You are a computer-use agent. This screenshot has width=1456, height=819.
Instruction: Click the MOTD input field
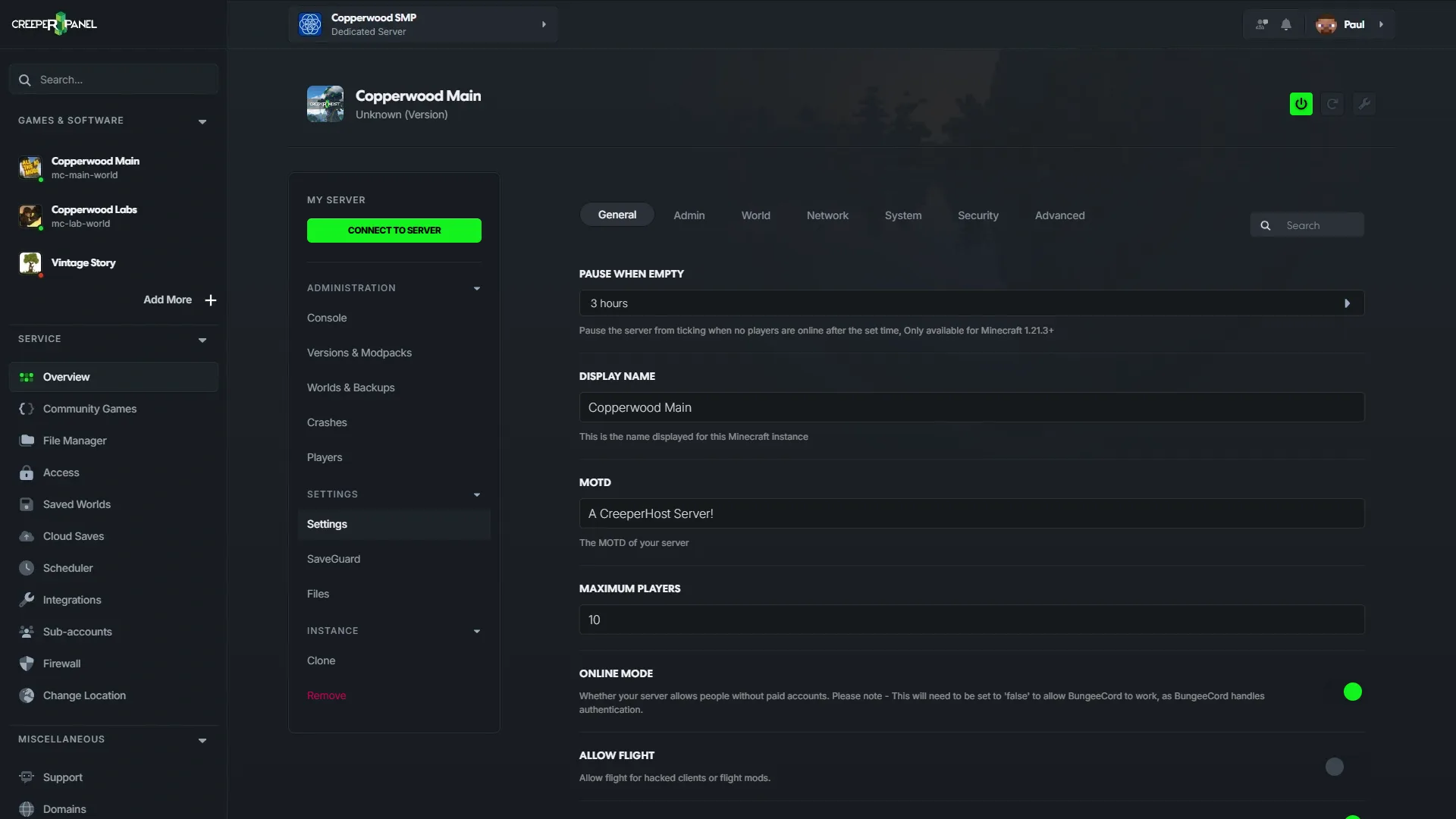[x=971, y=513]
